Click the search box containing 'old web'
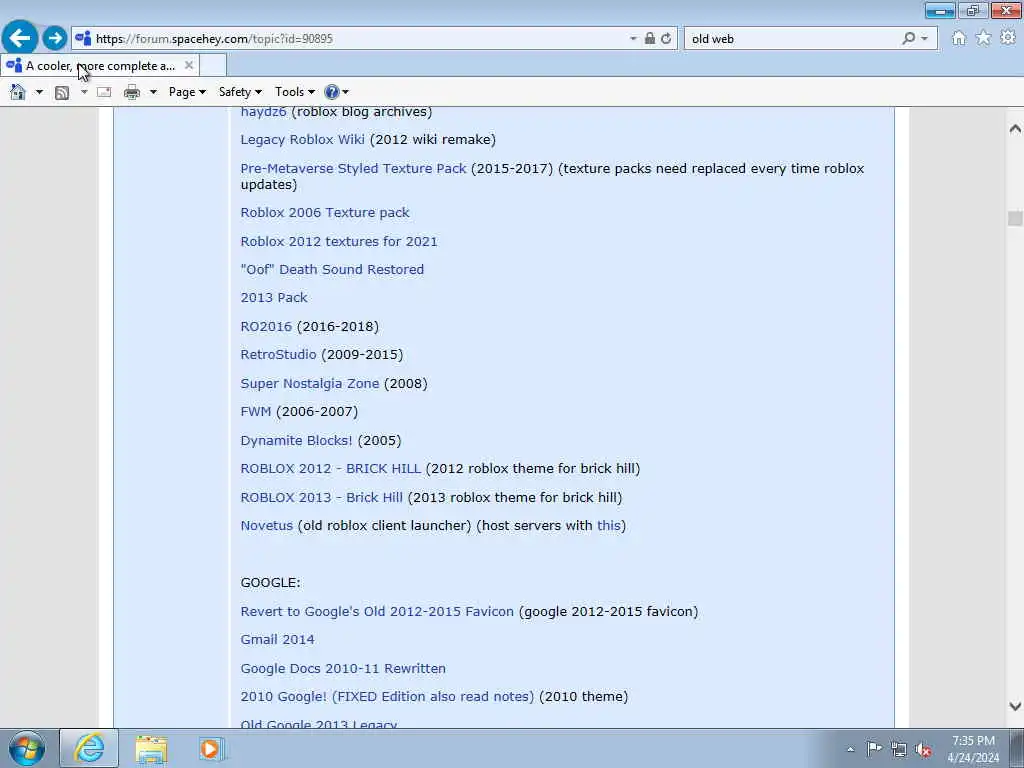1024x768 pixels. (793, 39)
